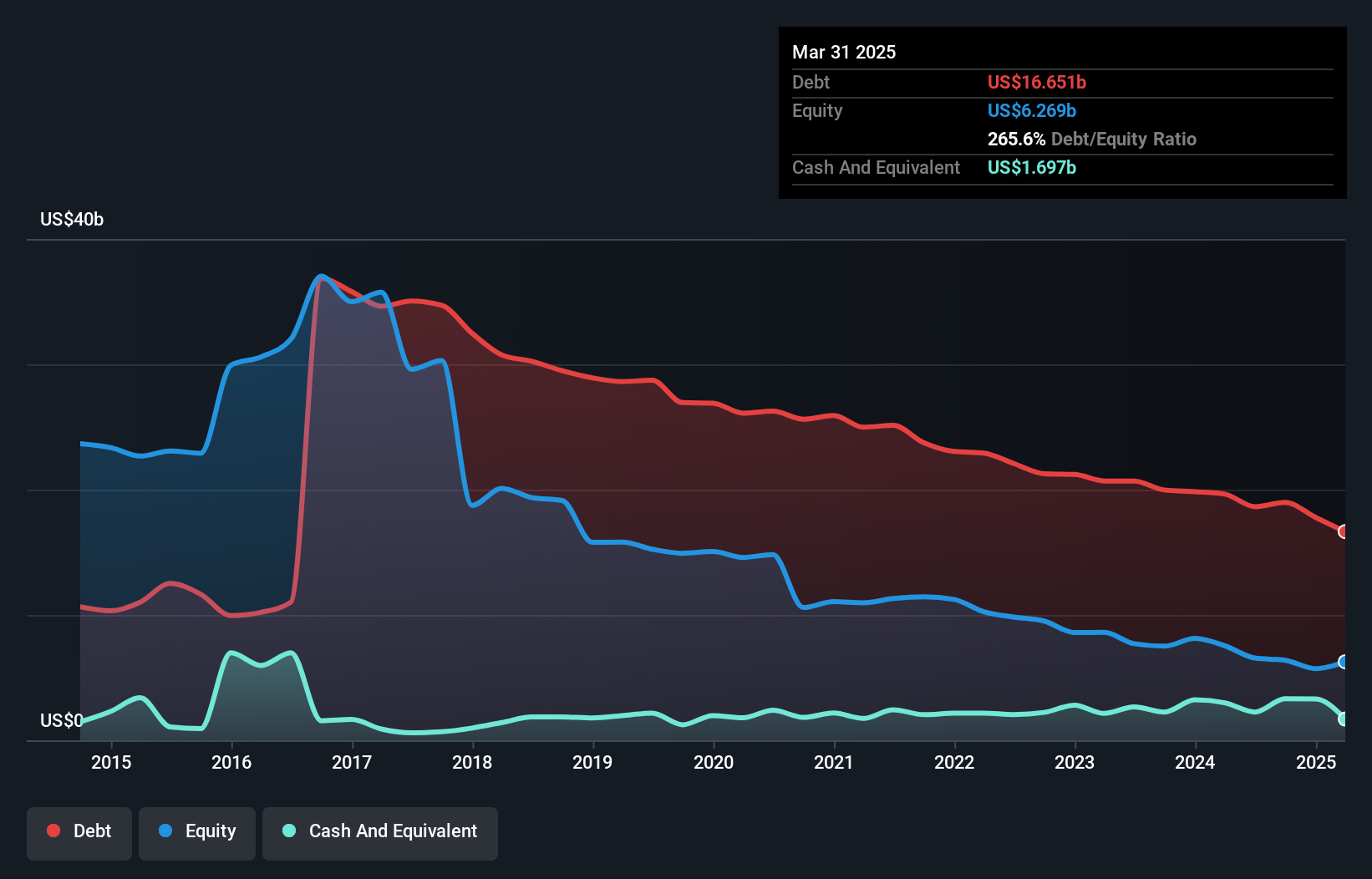Click the 2025 x-axis label
This screenshot has height=879, width=1372.
point(1316,762)
